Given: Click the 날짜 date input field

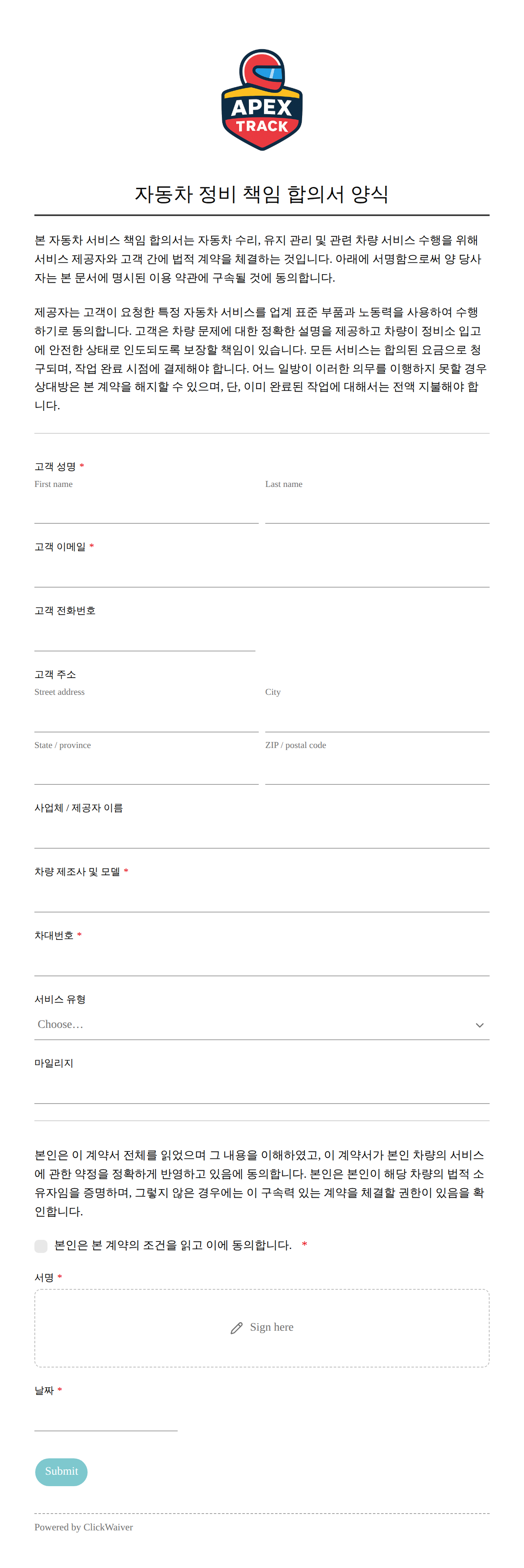Looking at the screenshot, I should click(x=106, y=1417).
